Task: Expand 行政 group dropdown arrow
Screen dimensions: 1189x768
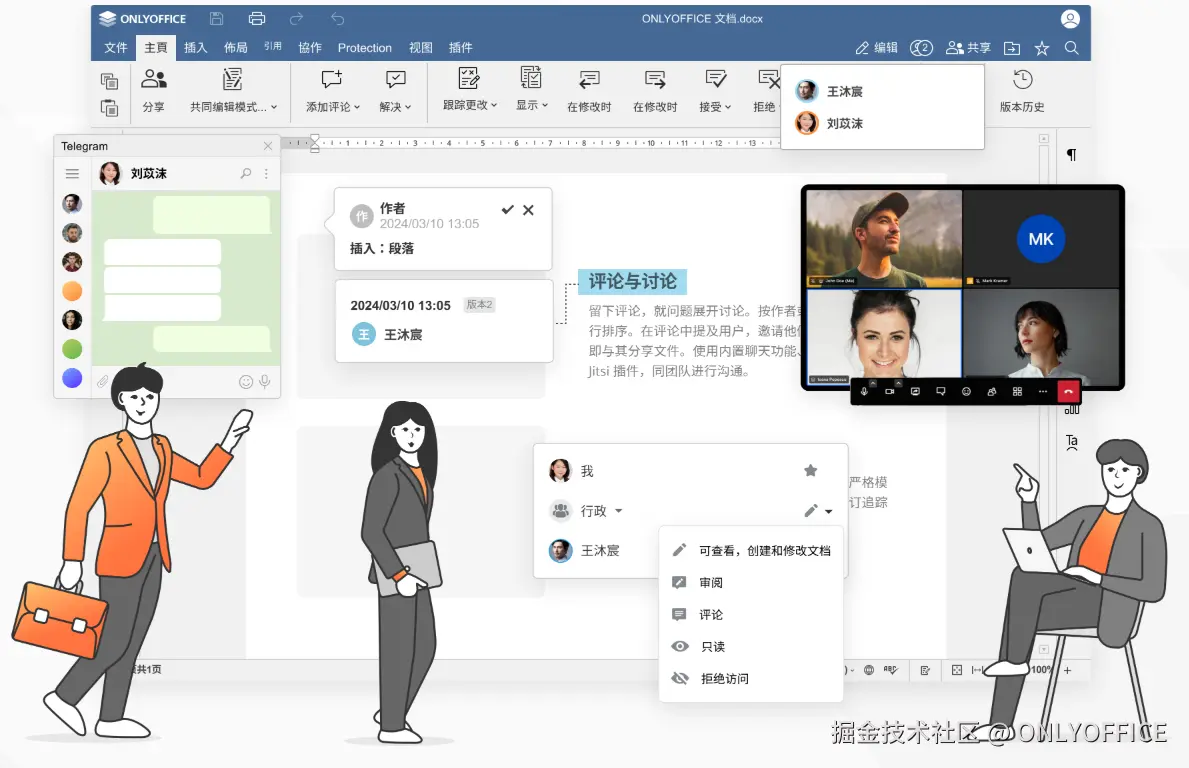Action: tap(619, 511)
